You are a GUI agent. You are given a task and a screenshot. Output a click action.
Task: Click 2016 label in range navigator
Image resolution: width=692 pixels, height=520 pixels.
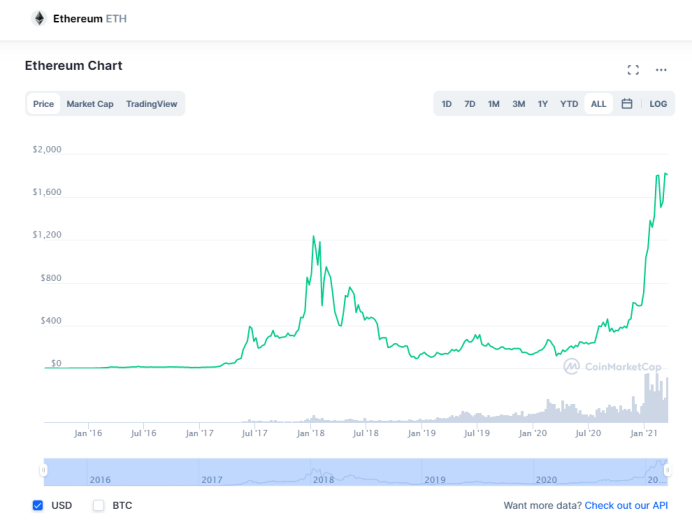(100, 480)
